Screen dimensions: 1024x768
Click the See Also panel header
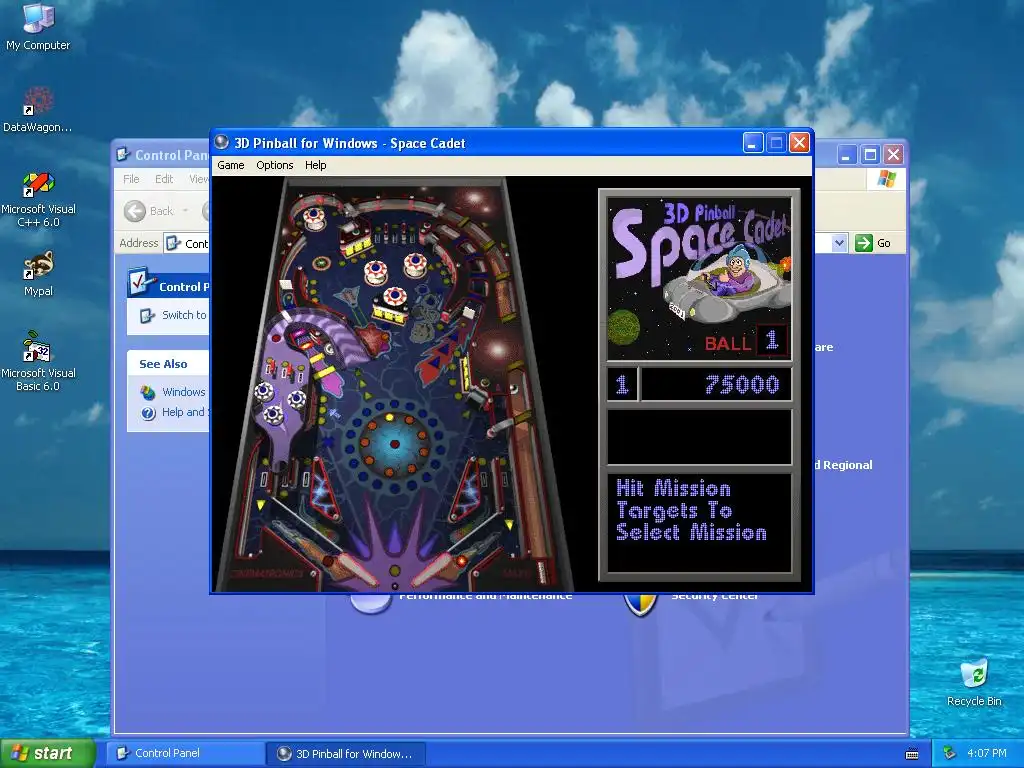click(x=167, y=364)
